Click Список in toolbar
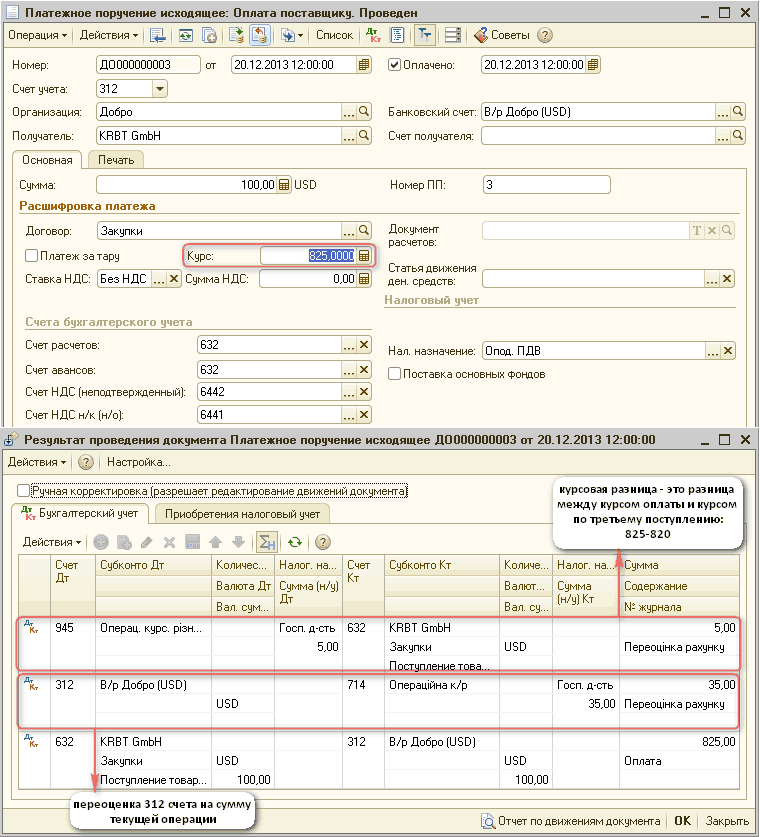760x837 pixels. 335,35
